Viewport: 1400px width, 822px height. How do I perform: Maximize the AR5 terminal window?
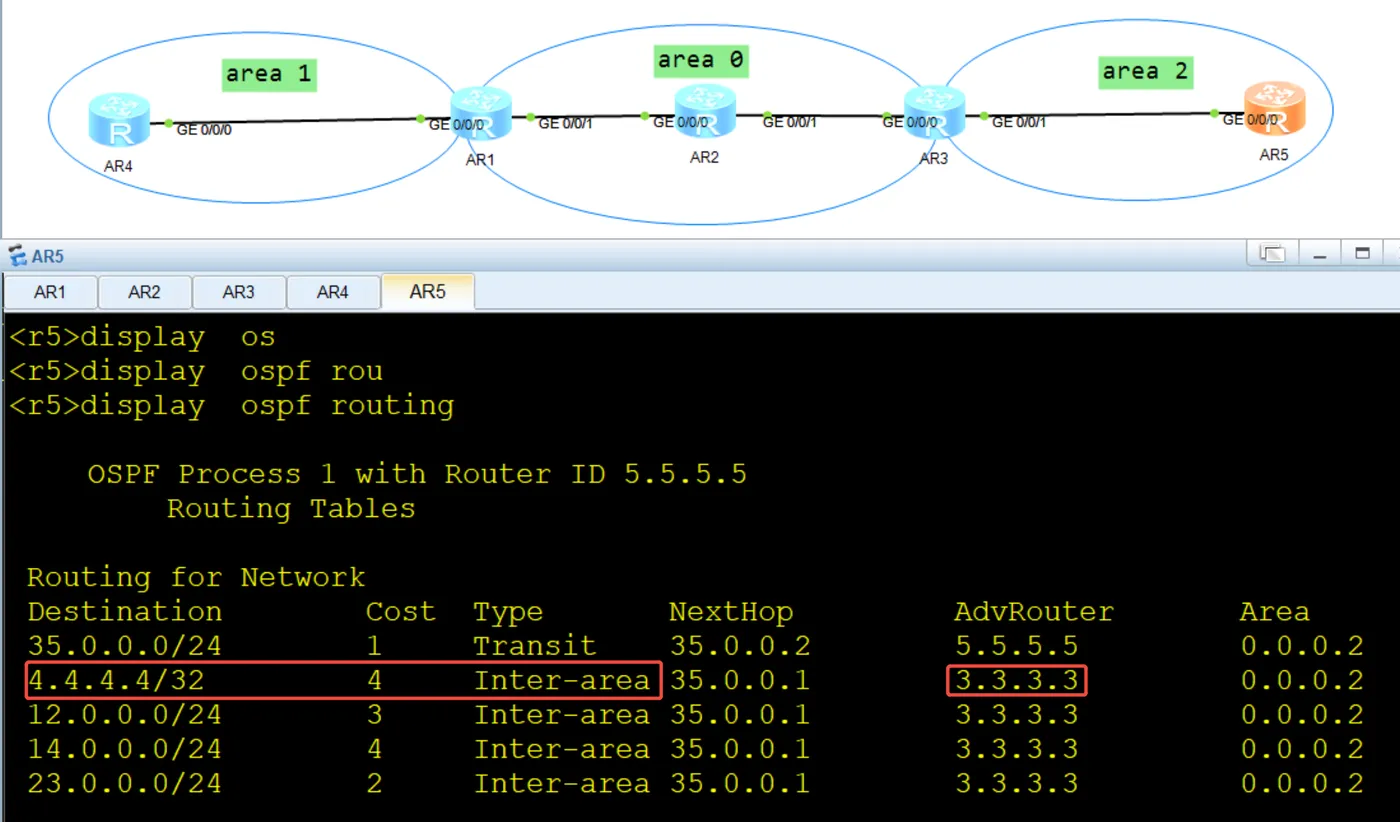click(x=1362, y=254)
